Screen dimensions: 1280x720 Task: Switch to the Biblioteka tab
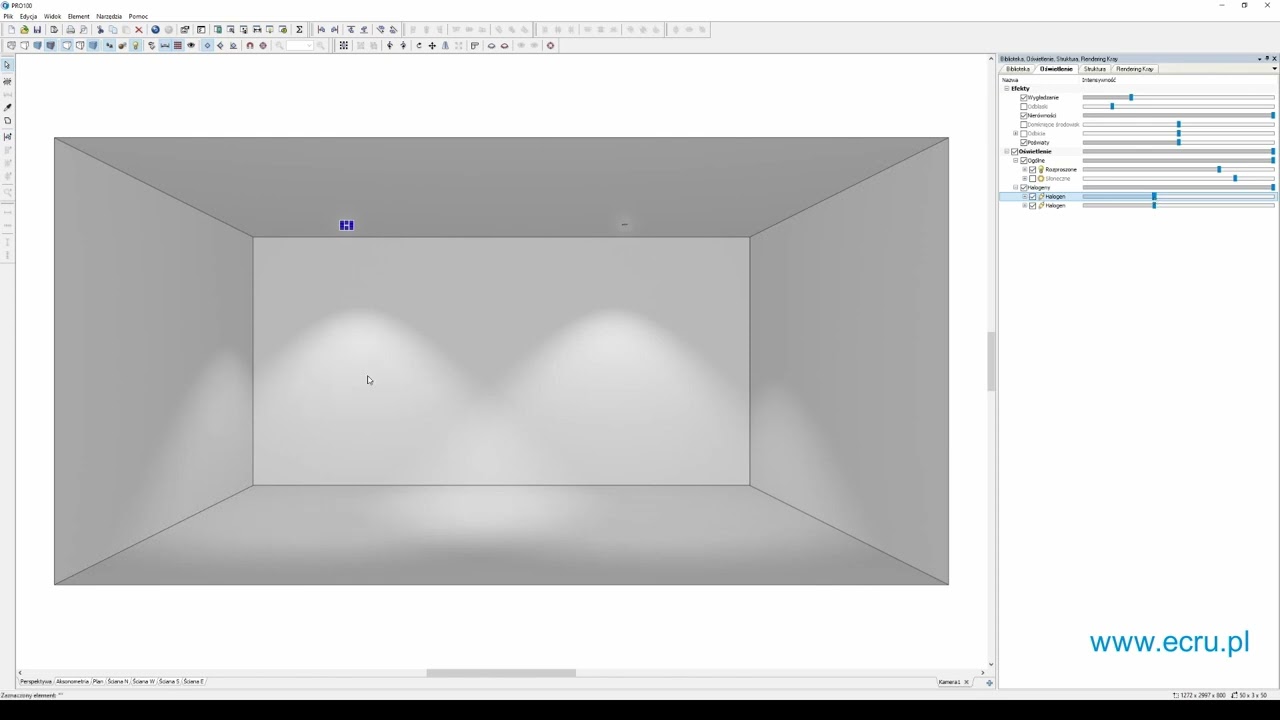coord(1018,69)
